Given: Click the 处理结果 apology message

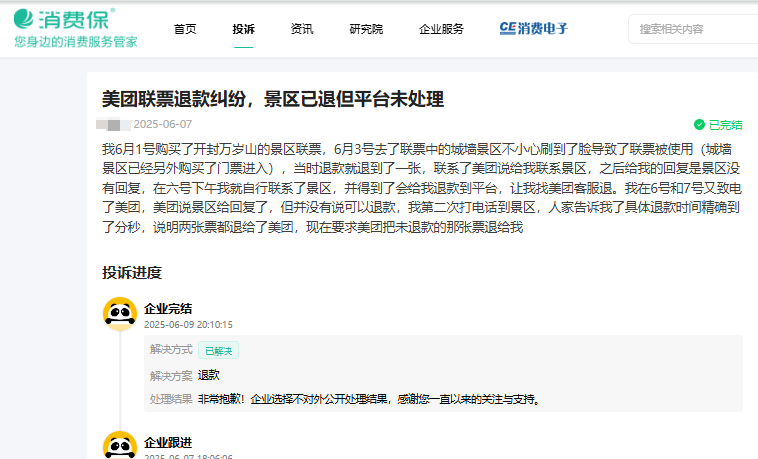Looking at the screenshot, I should 369,399.
